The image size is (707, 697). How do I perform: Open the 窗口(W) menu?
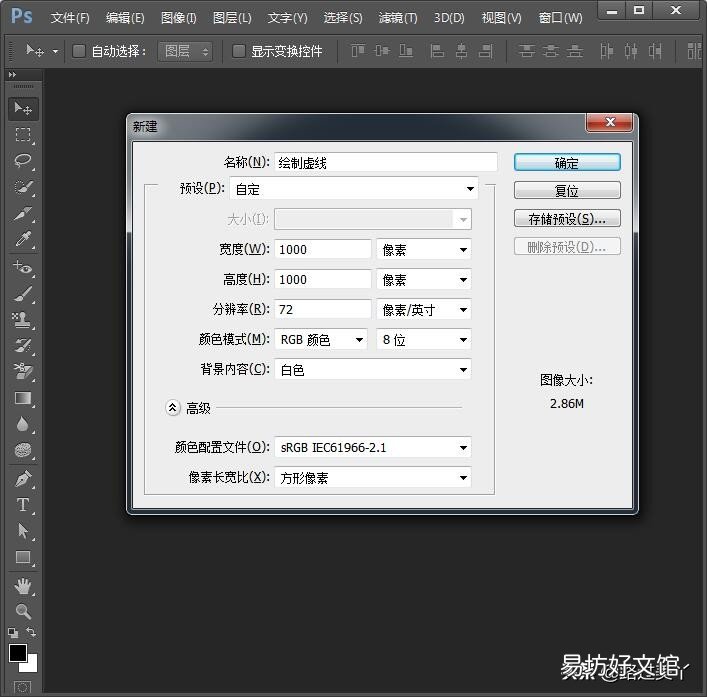pyautogui.click(x=560, y=18)
